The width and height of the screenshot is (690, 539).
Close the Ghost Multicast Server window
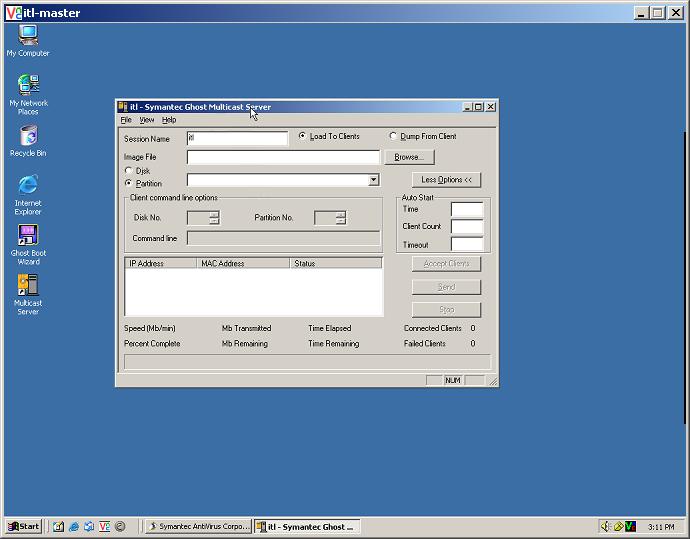point(491,107)
